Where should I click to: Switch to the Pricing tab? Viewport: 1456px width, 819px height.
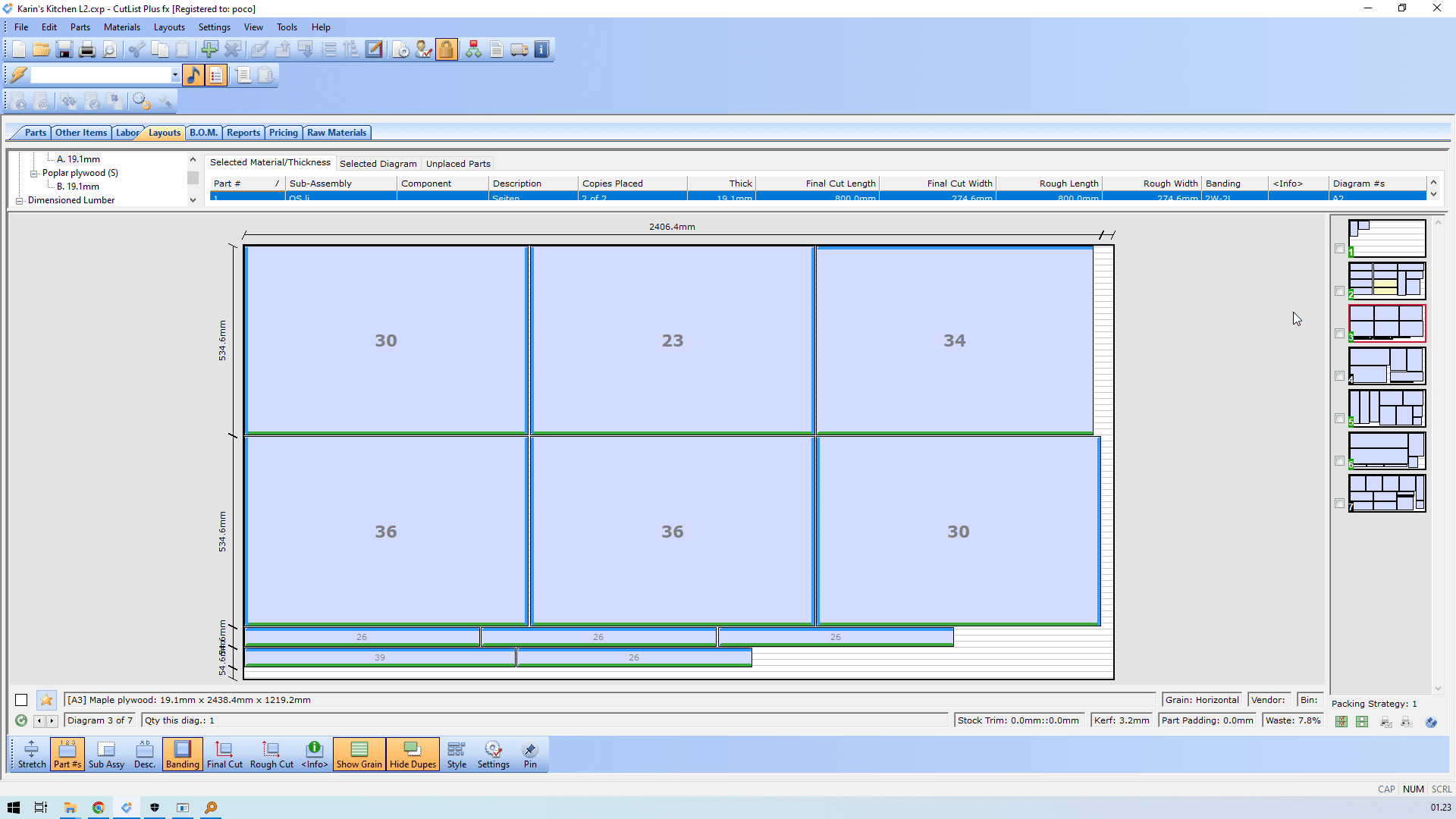point(283,133)
